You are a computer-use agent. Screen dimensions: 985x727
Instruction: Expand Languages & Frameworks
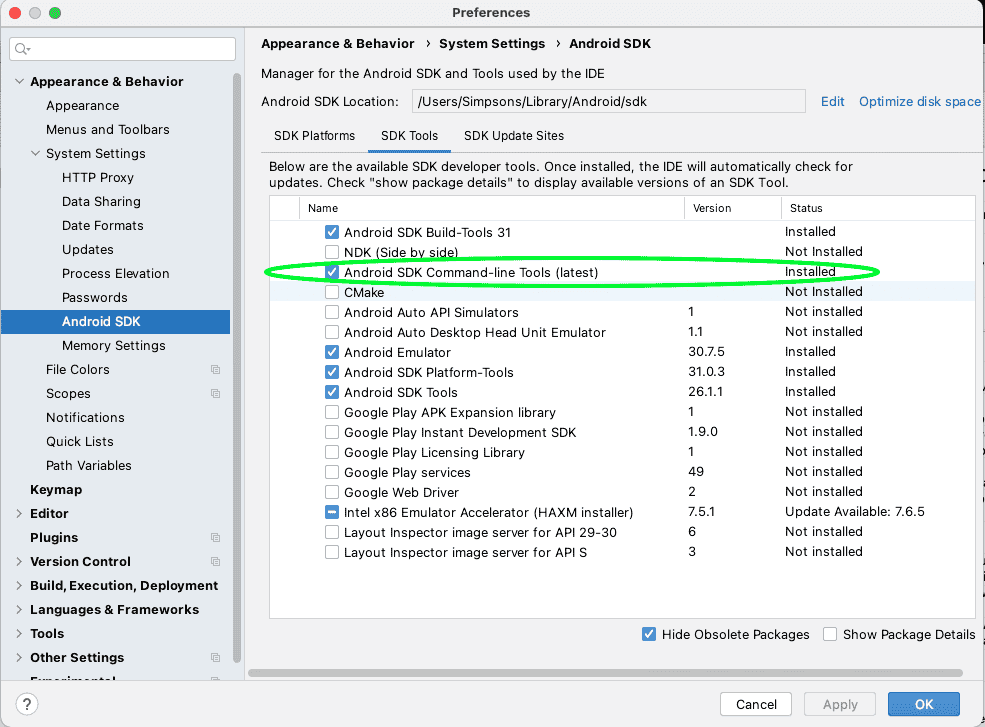[19, 609]
